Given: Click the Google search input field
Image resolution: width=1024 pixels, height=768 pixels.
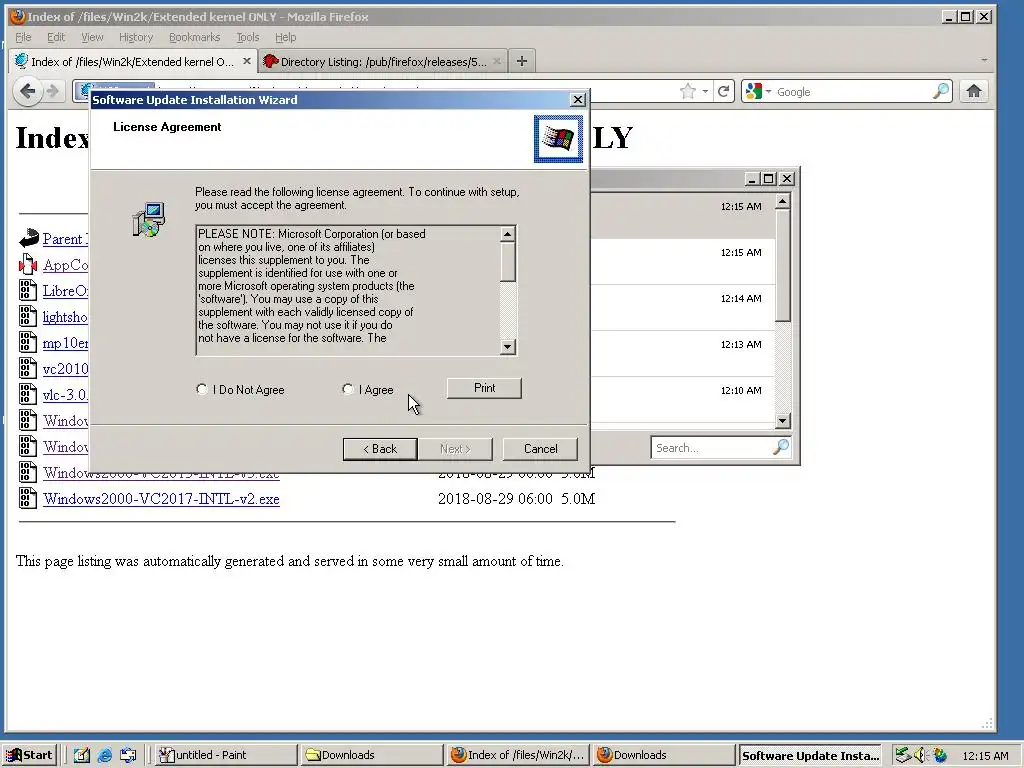Looking at the screenshot, I should (852, 91).
